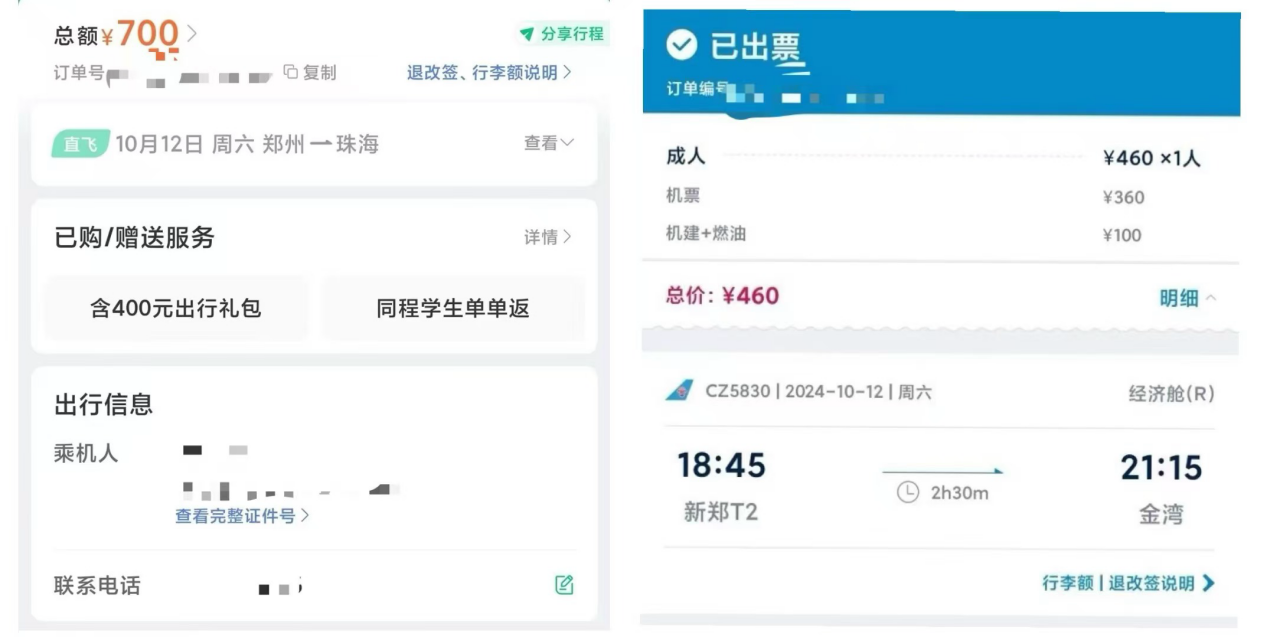Select 同程学生单单返 service card
The image size is (1280, 637).
pyautogui.click(x=453, y=308)
